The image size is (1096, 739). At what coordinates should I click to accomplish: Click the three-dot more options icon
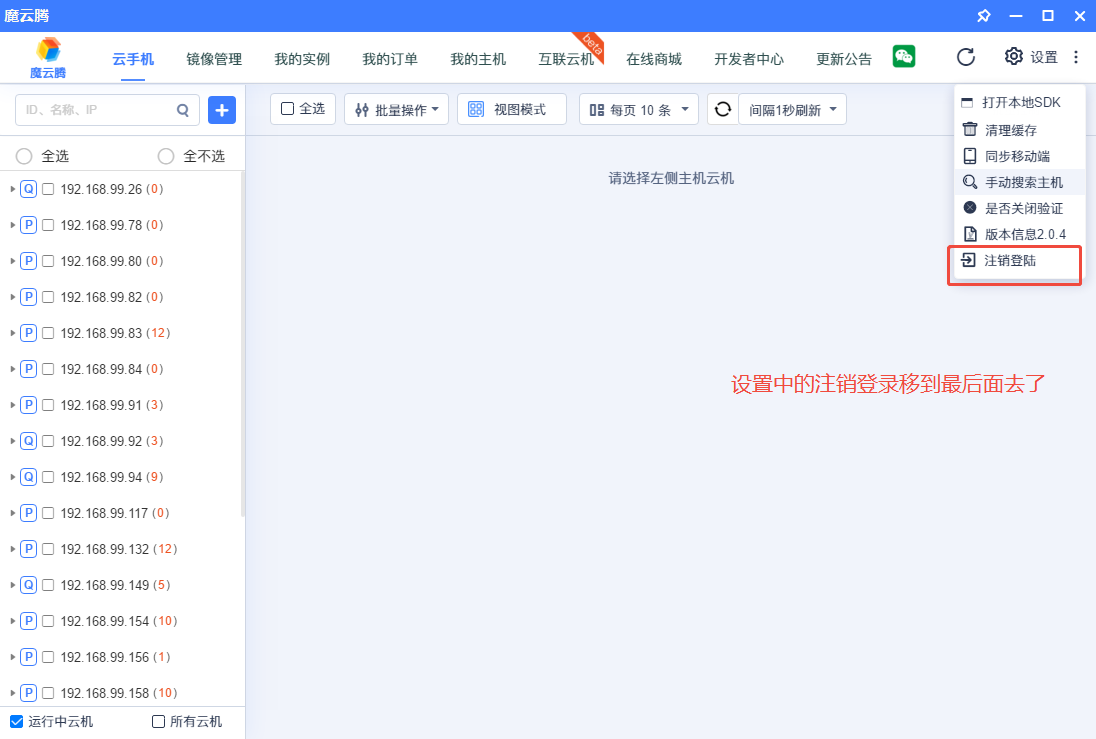(x=1076, y=57)
